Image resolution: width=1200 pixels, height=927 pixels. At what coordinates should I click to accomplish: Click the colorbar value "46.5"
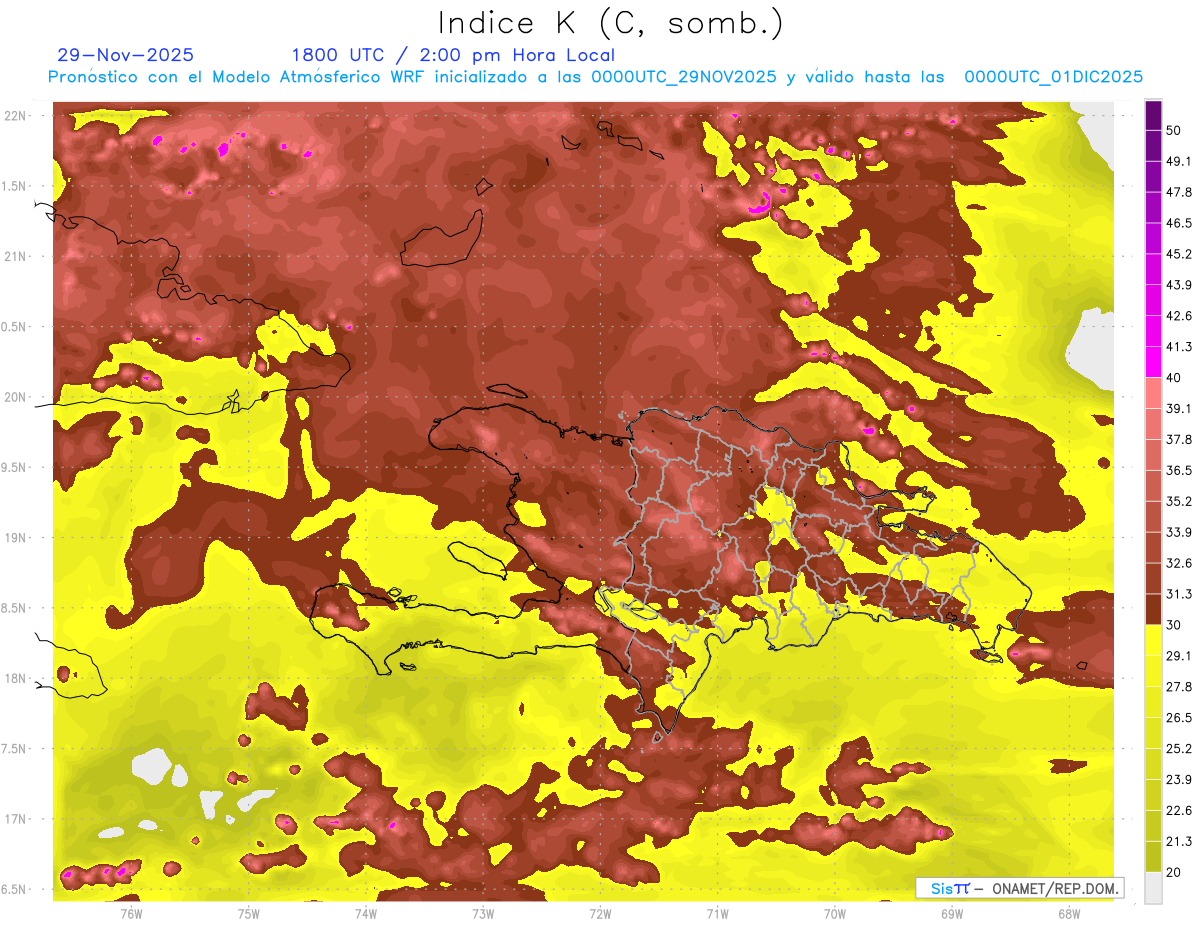tap(1179, 223)
